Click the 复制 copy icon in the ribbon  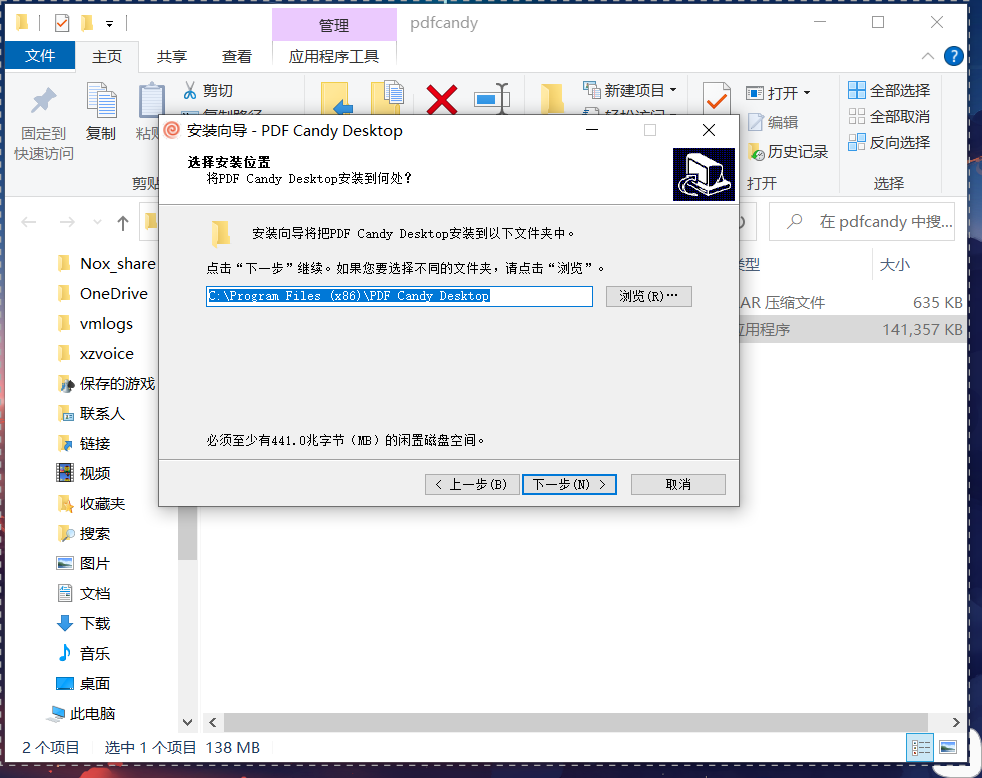[x=101, y=100]
